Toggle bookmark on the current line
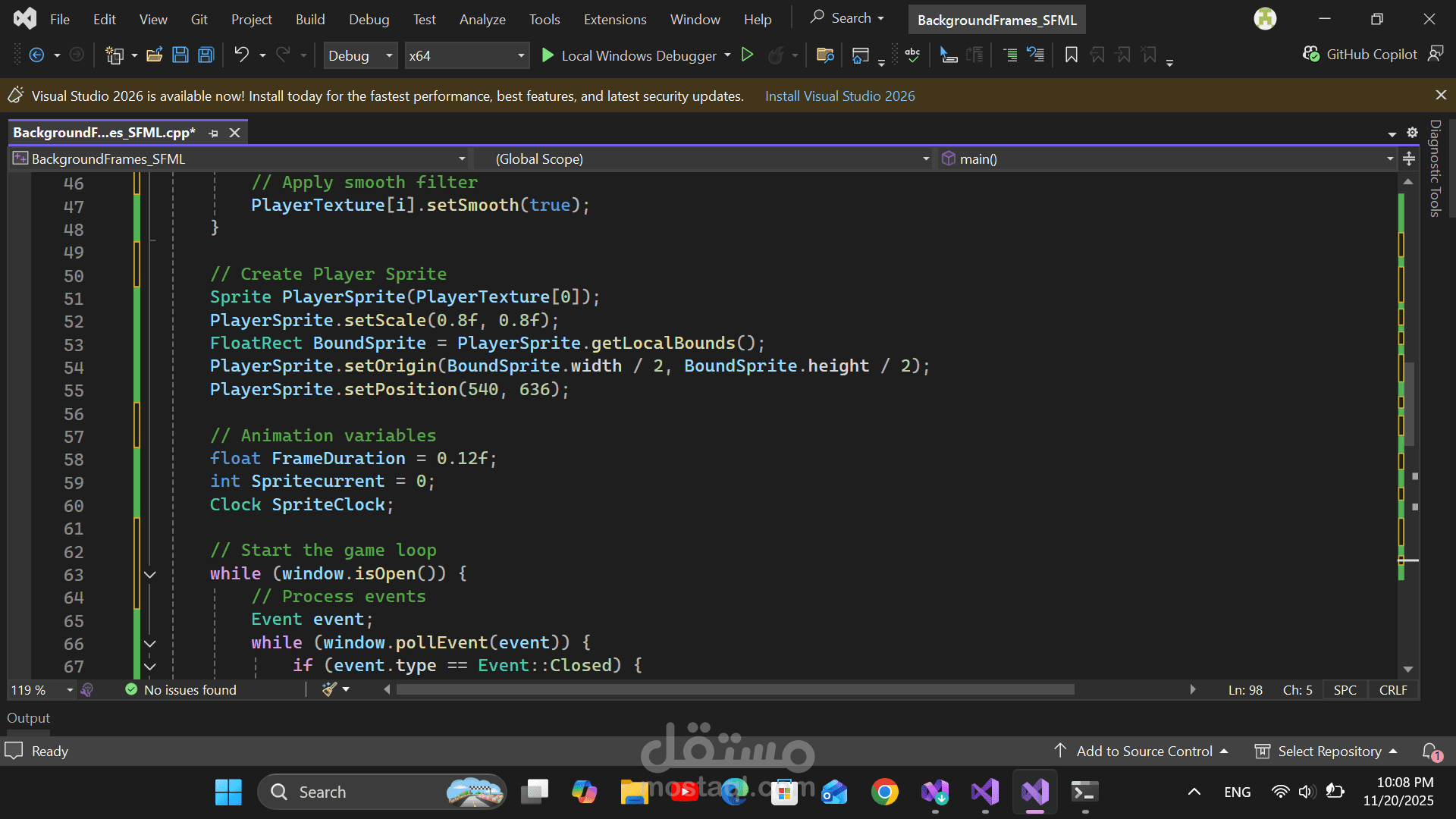Screen dimensions: 1456x819 (x=1071, y=55)
